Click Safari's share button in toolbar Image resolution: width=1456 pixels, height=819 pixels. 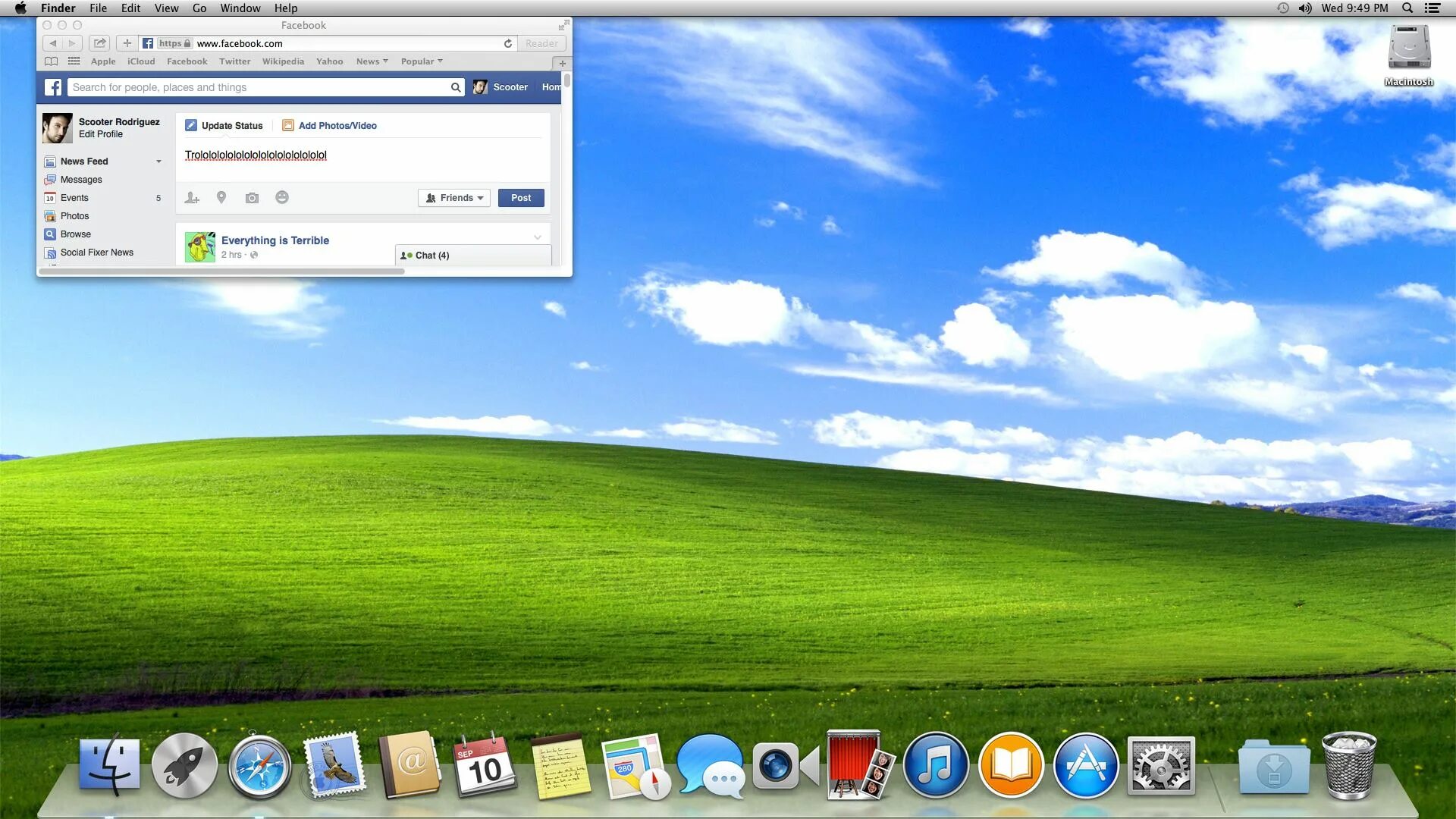pyautogui.click(x=99, y=43)
